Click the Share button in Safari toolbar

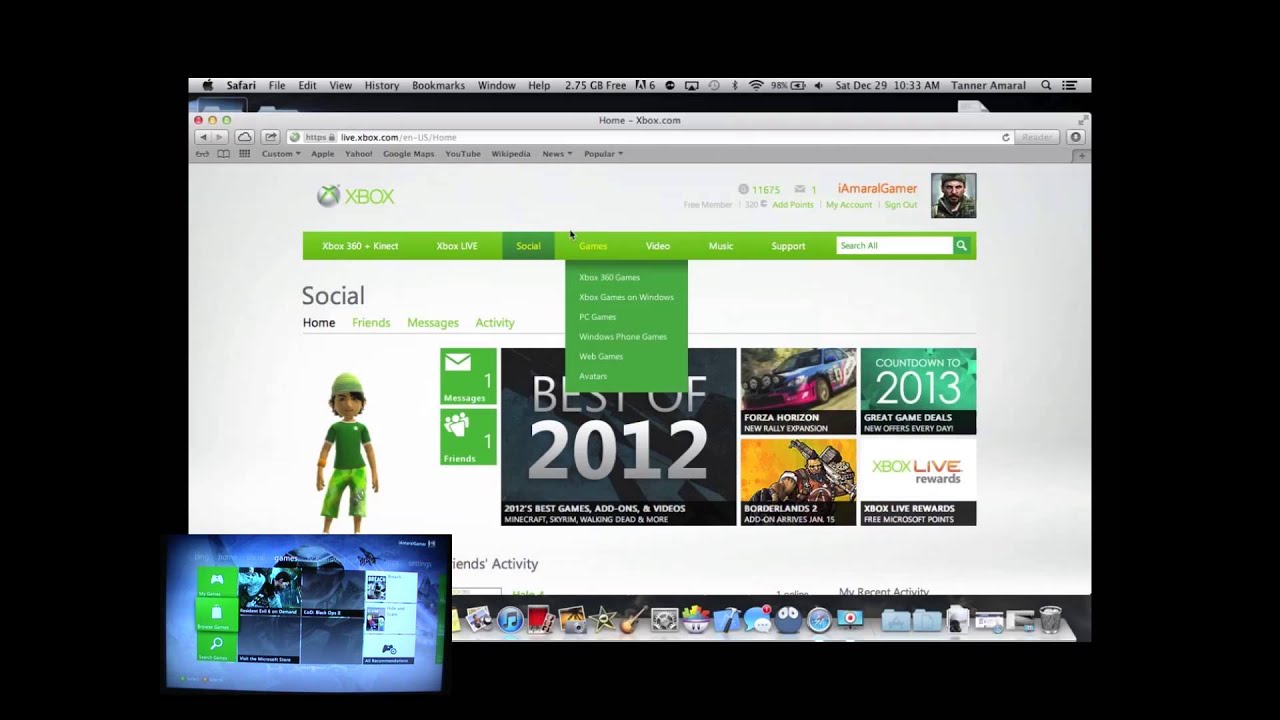tap(271, 137)
